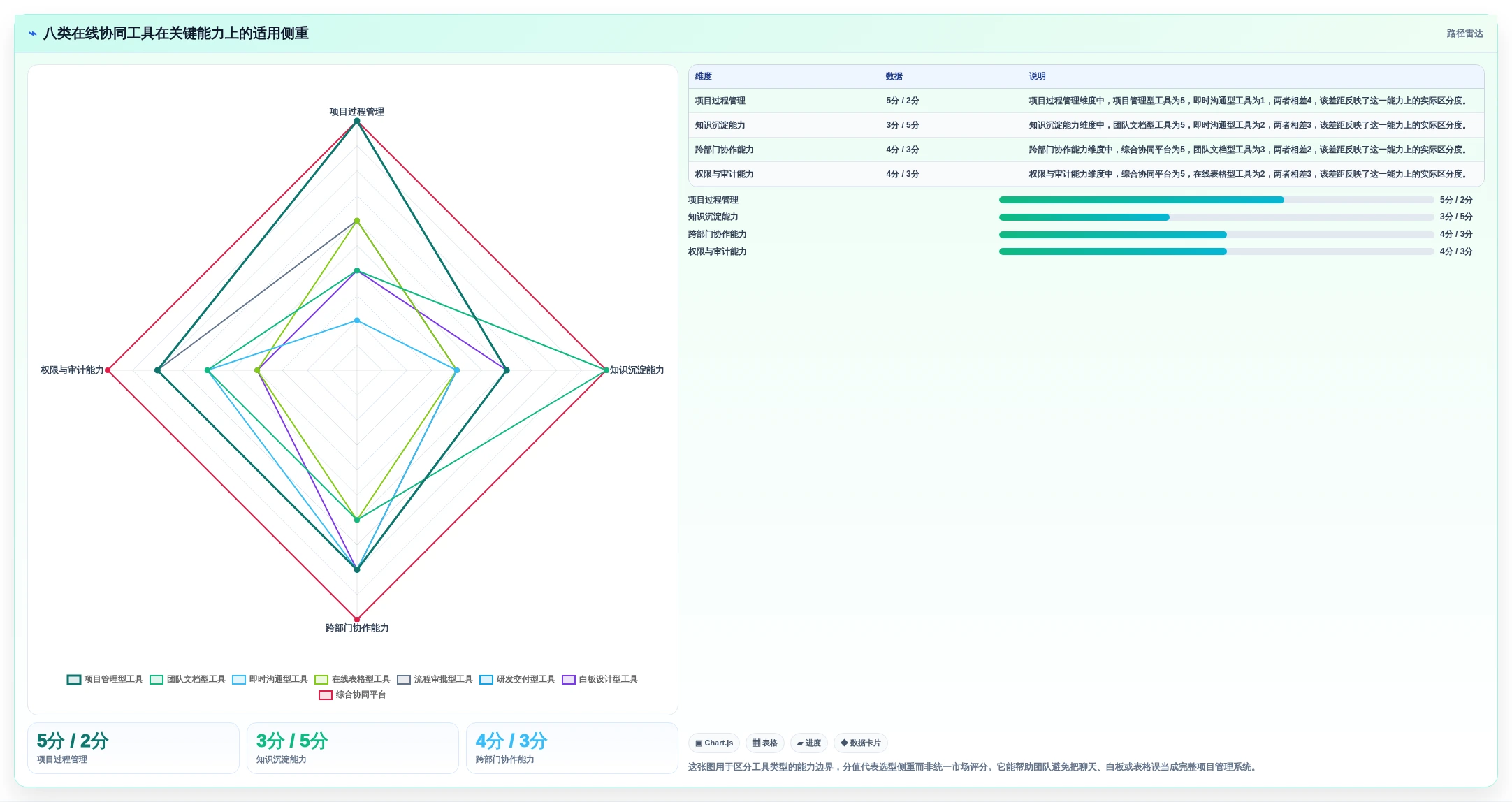Click the 知识沉淀能力 progress bar
The image size is (1512, 802).
(x=1216, y=217)
